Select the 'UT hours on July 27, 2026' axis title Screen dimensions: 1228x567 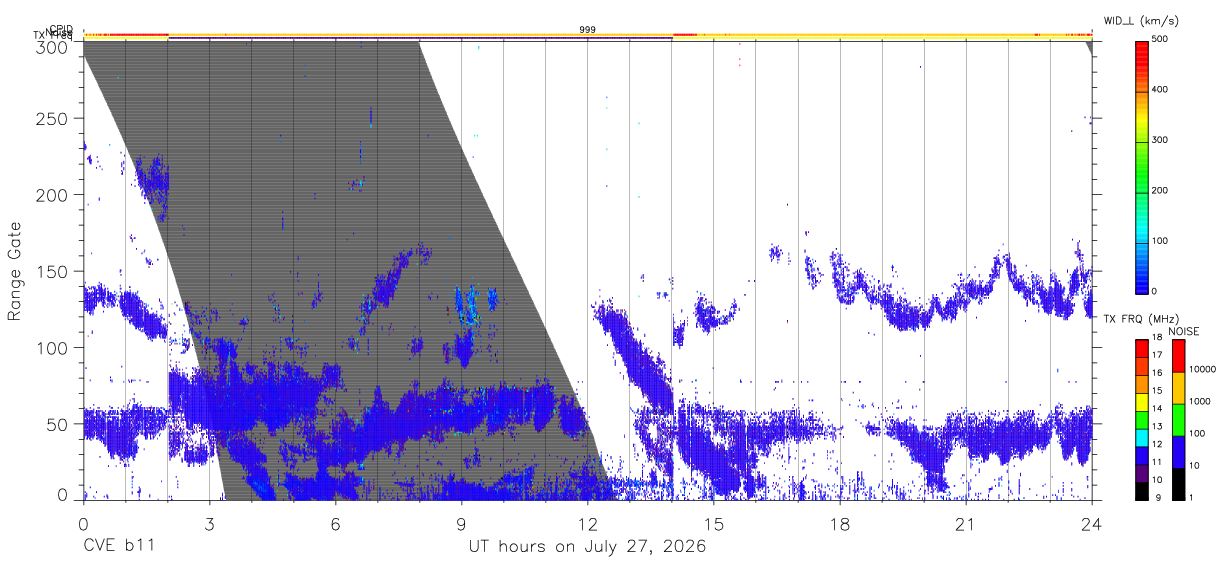[x=587, y=547]
